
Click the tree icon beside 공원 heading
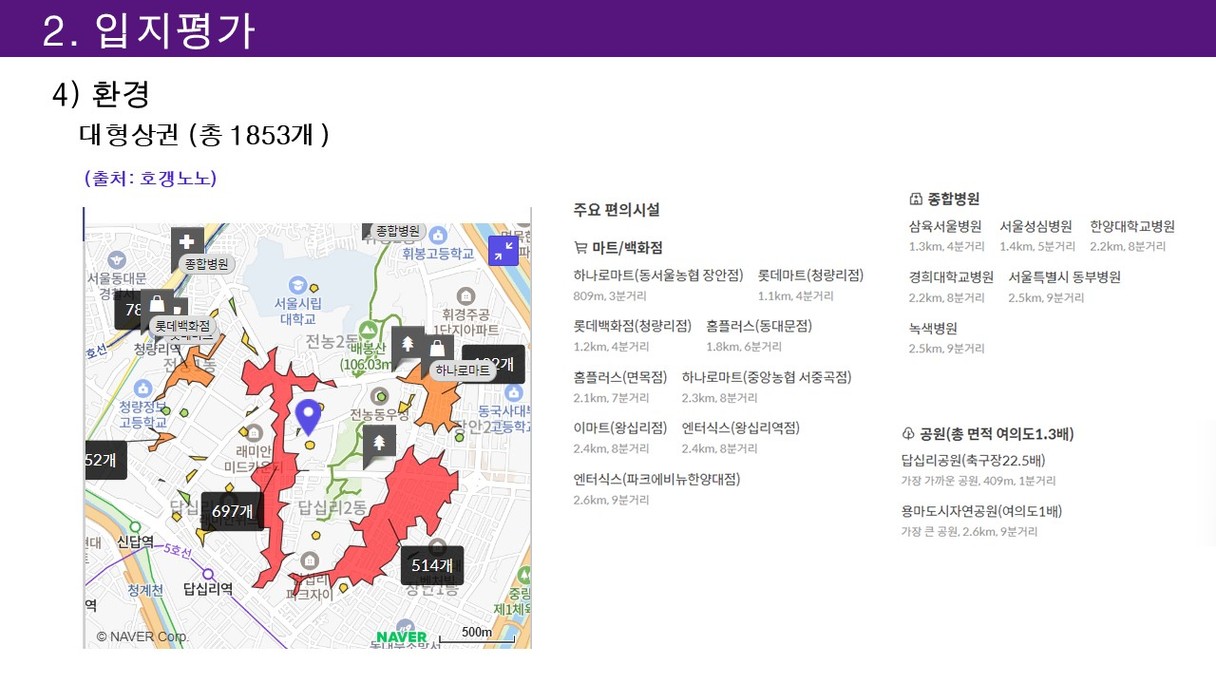click(908, 433)
